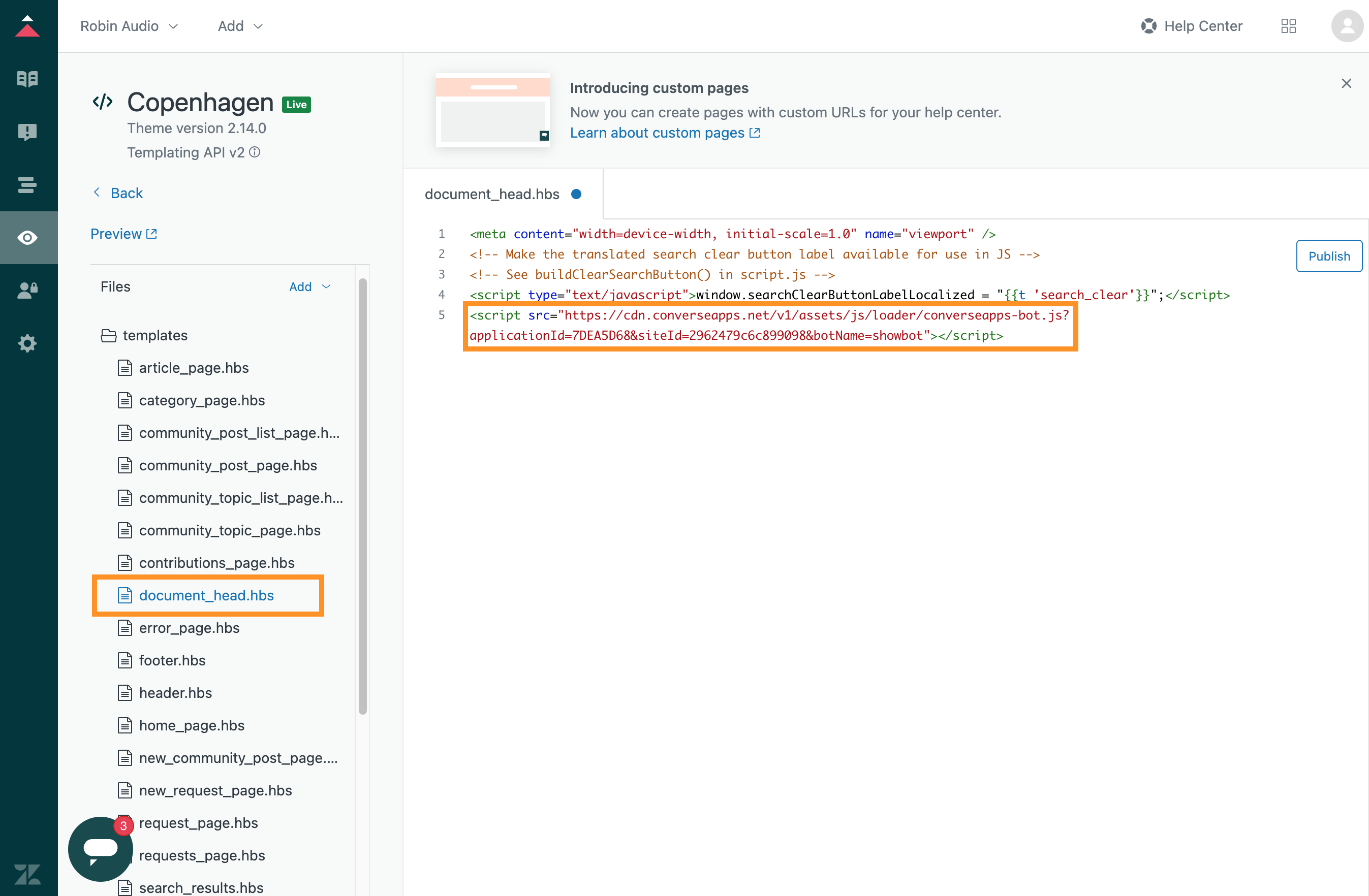1369x896 pixels.
Task: Click the Publish button
Action: [1329, 256]
